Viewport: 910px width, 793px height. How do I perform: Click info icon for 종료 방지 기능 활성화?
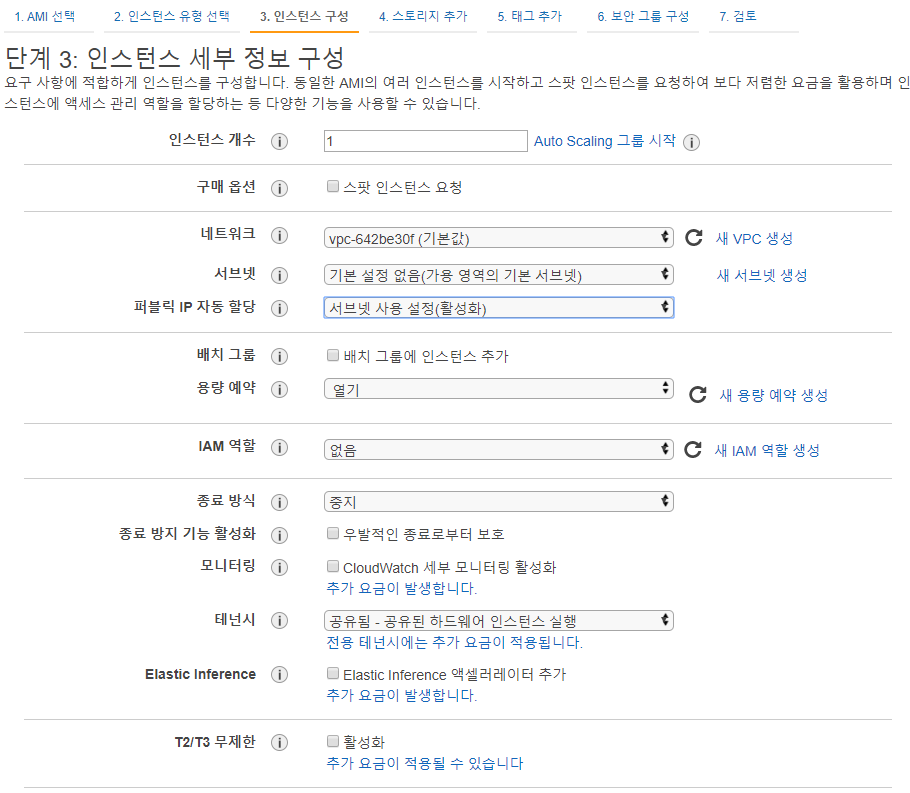pyautogui.click(x=279, y=535)
